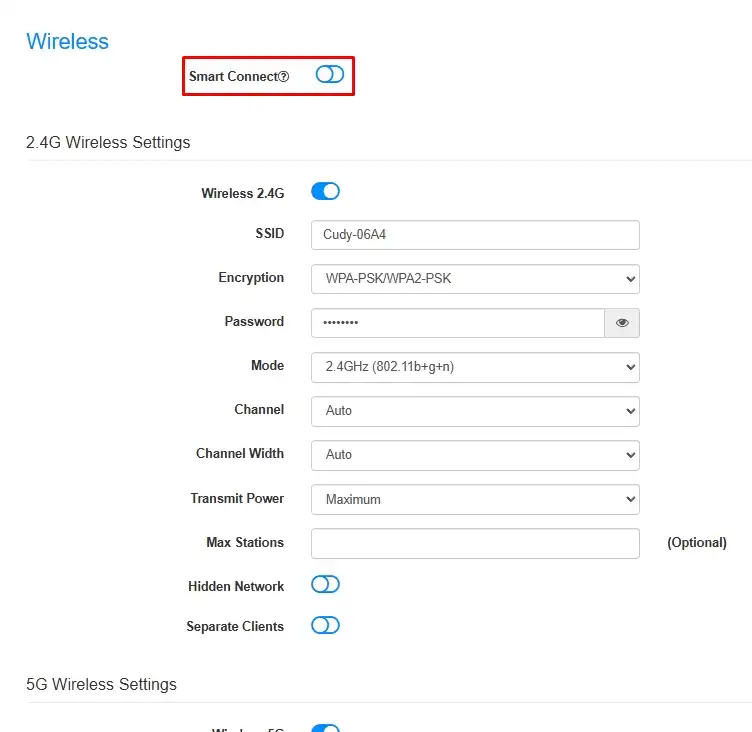The image size is (752, 732).
Task: Disable the Wireless 2.4G switch
Action: coord(325,191)
